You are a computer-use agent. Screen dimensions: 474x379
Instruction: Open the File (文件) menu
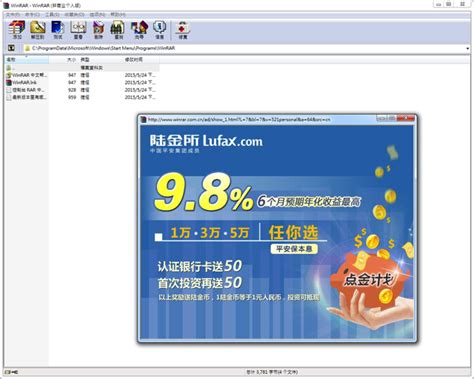(x=13, y=15)
